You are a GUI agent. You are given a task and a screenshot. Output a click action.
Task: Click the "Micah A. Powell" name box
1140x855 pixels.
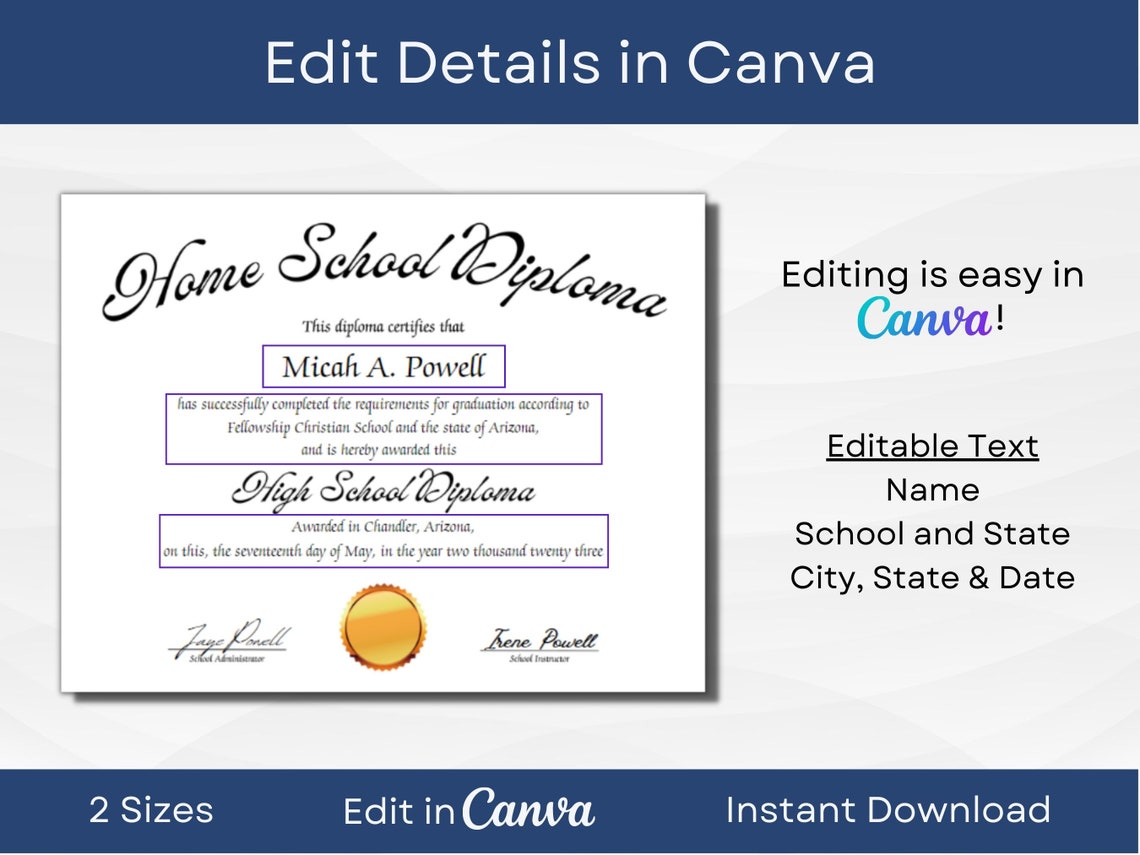tap(383, 366)
